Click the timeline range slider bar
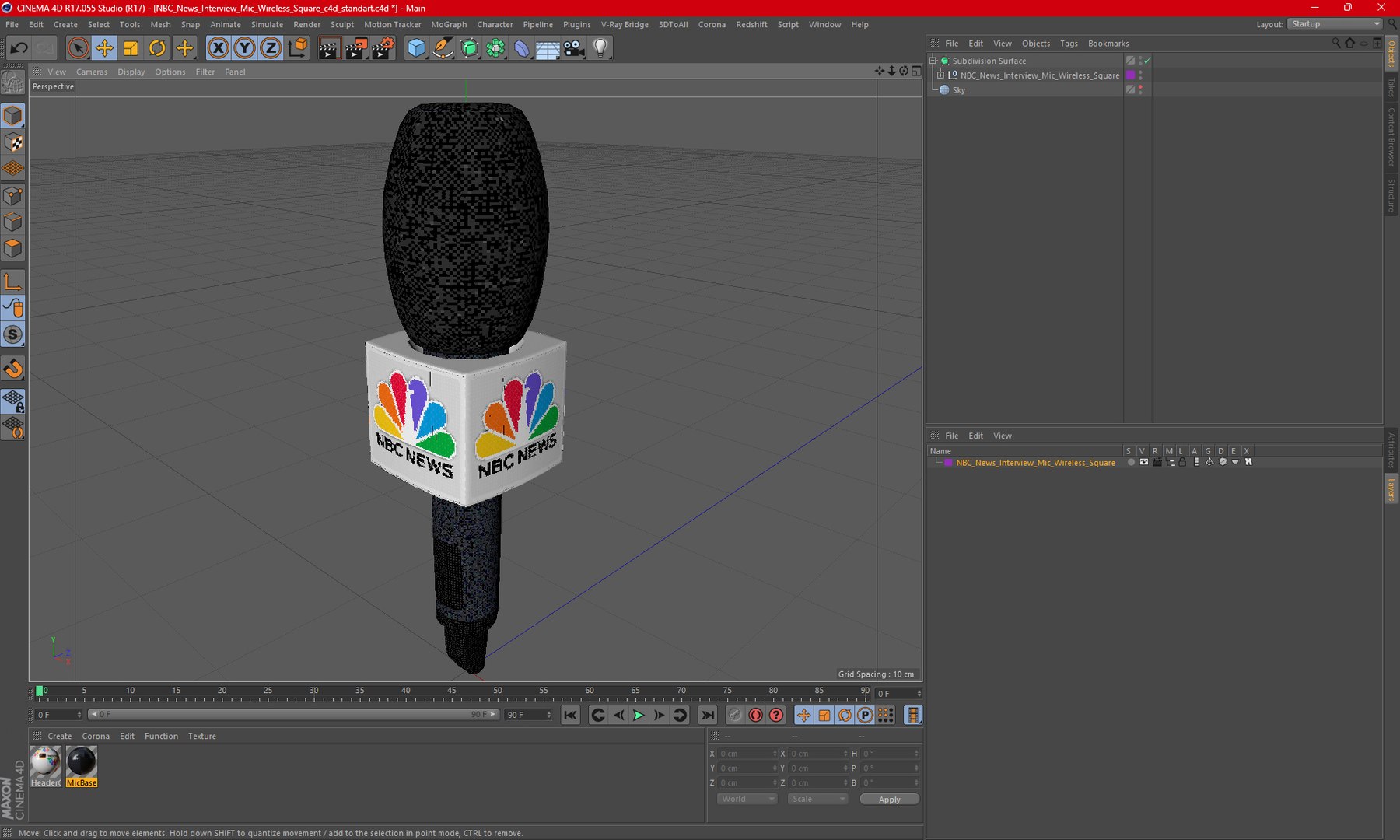 click(292, 714)
